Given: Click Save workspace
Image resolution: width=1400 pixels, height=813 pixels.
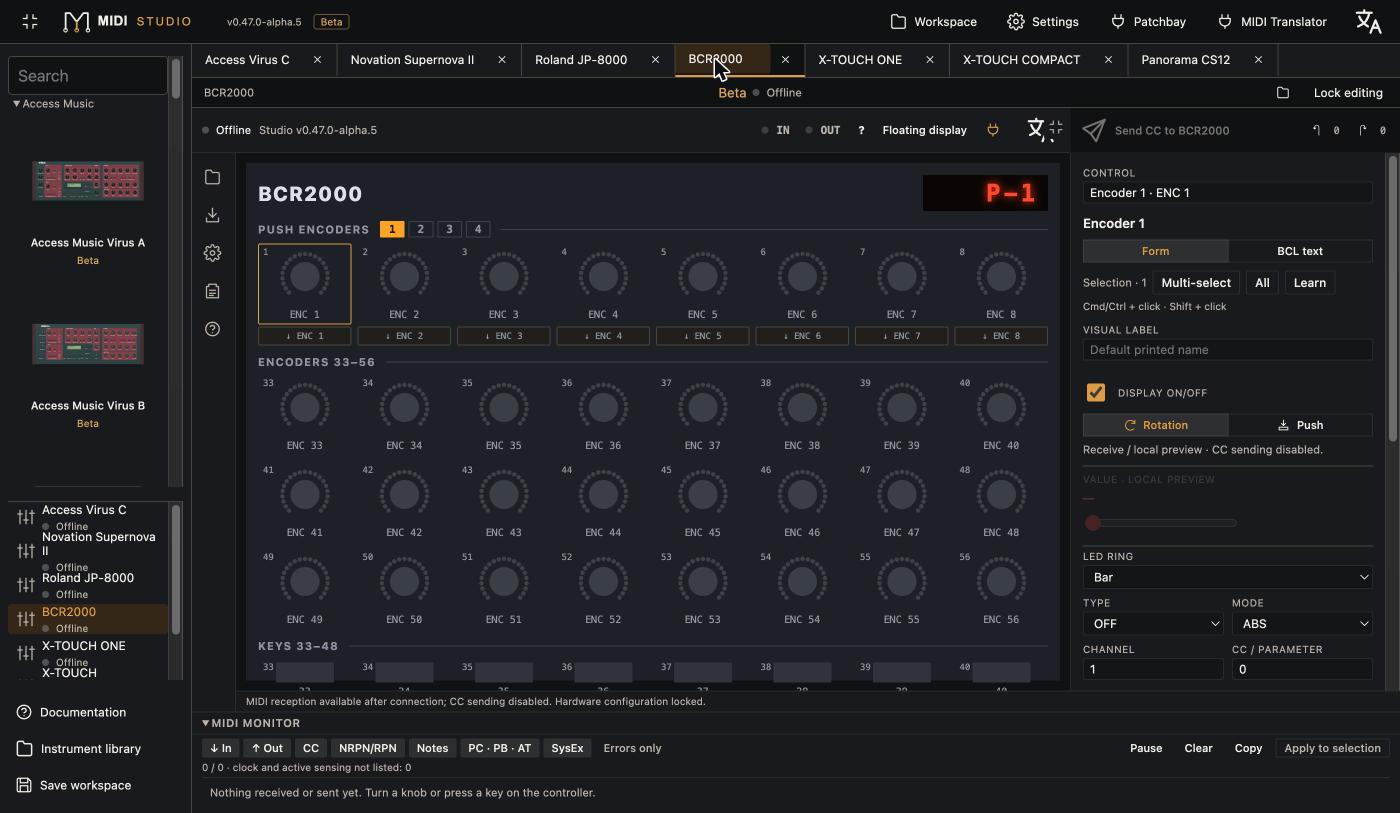Looking at the screenshot, I should pyautogui.click(x=75, y=785).
